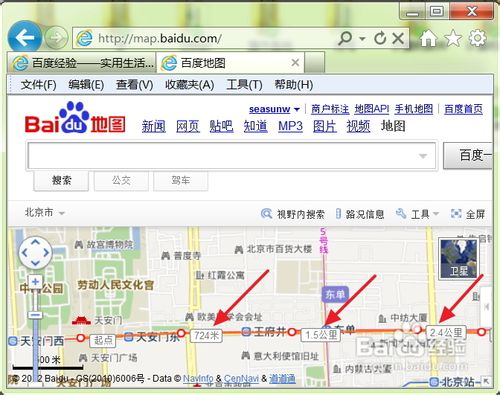Open the 收藏夹(A) menu
This screenshot has width=500, height=395.
tap(189, 85)
